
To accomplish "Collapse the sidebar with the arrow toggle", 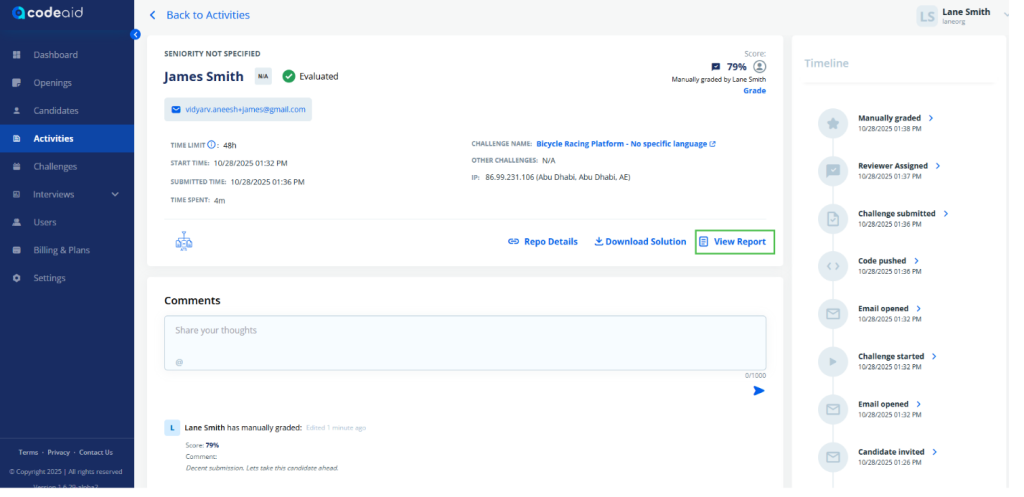I will pos(135,35).
